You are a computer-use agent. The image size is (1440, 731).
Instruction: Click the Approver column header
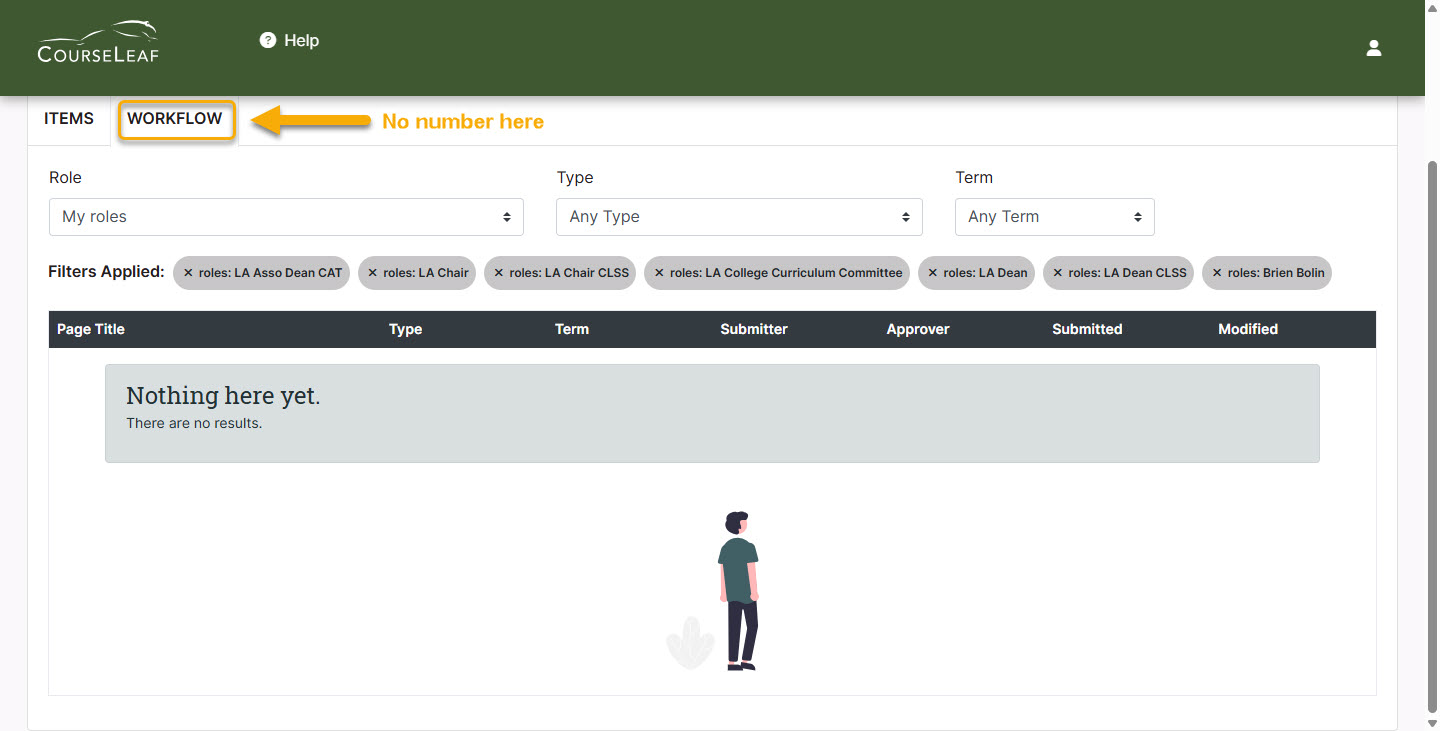click(x=917, y=329)
